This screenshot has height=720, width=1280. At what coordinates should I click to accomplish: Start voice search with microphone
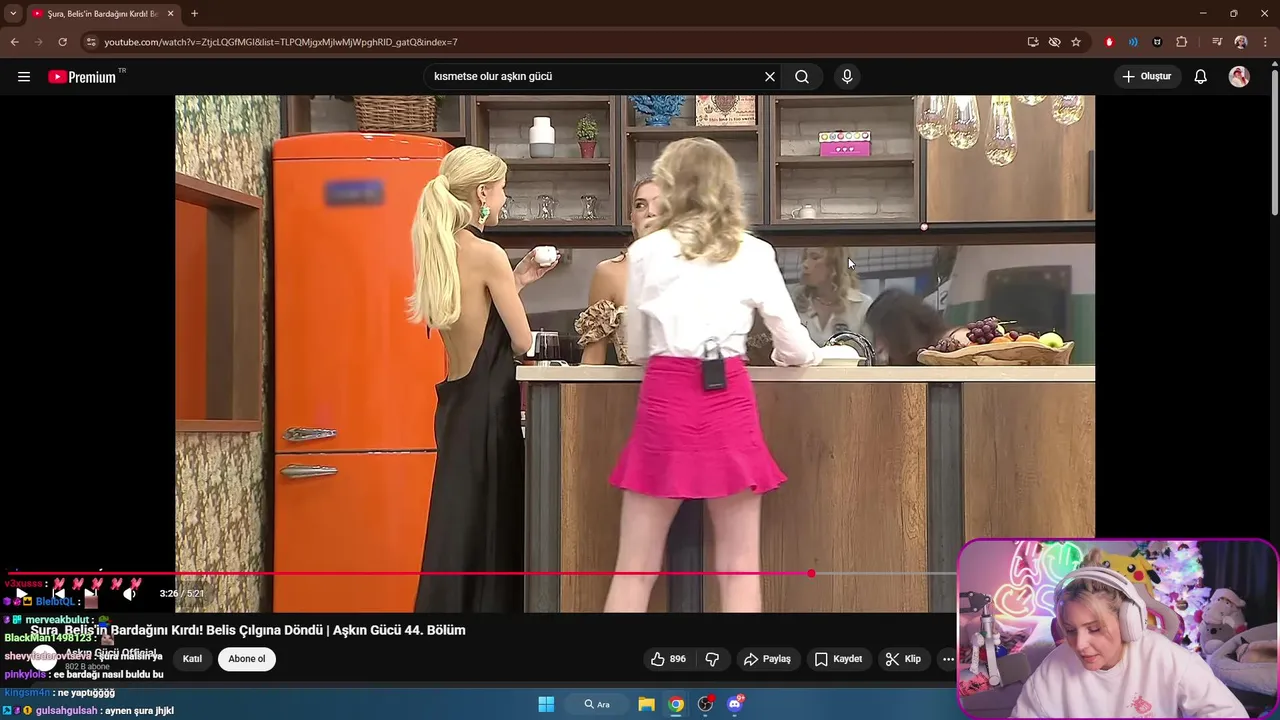pos(847,76)
